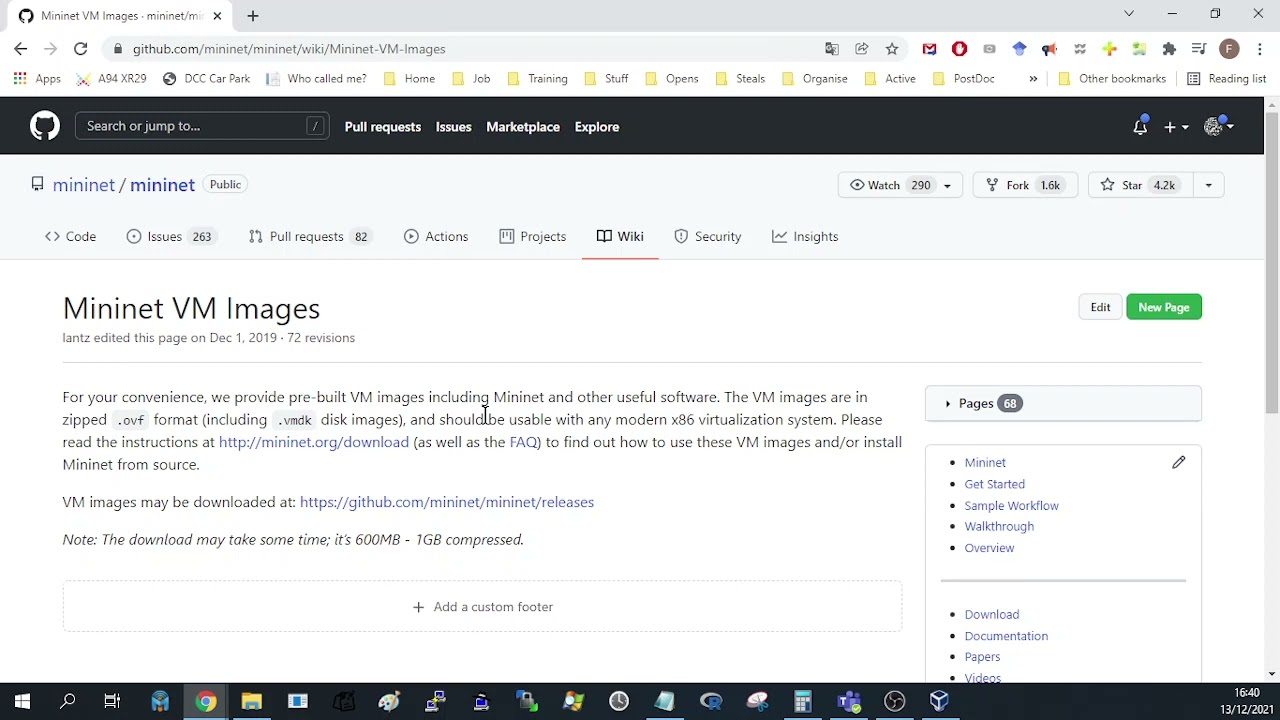The height and width of the screenshot is (720, 1280).
Task: Open the mininet.org/download link
Action: point(314,442)
